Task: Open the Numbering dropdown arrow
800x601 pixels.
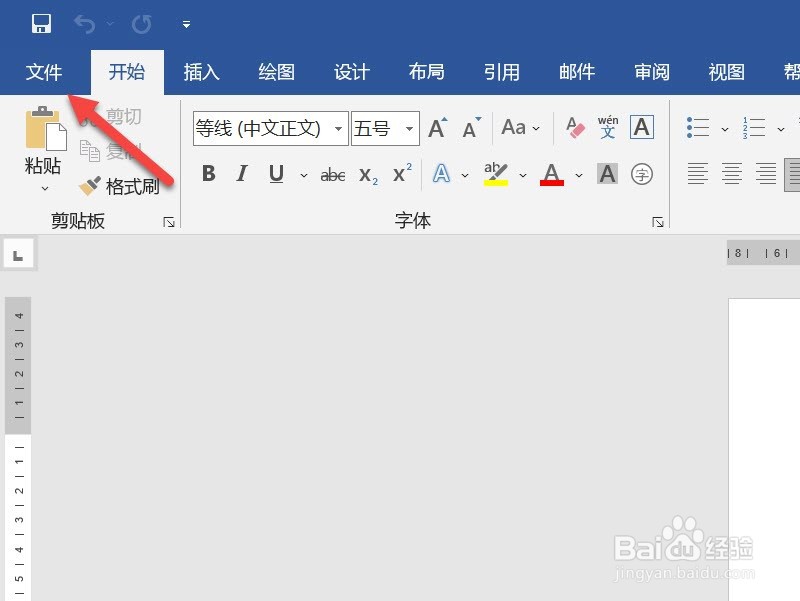Action: click(x=781, y=129)
